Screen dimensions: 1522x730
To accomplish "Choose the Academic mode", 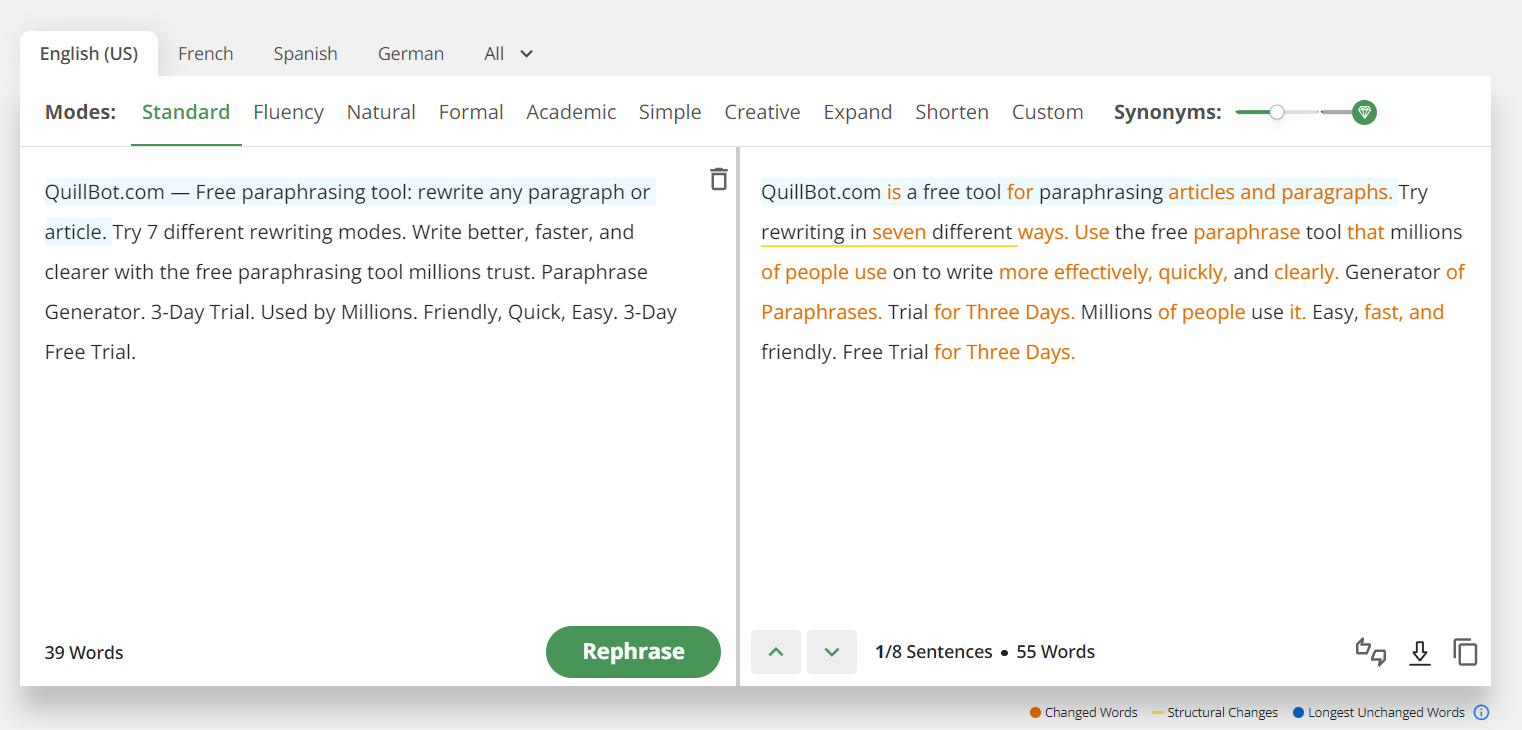I will pyautogui.click(x=572, y=112).
